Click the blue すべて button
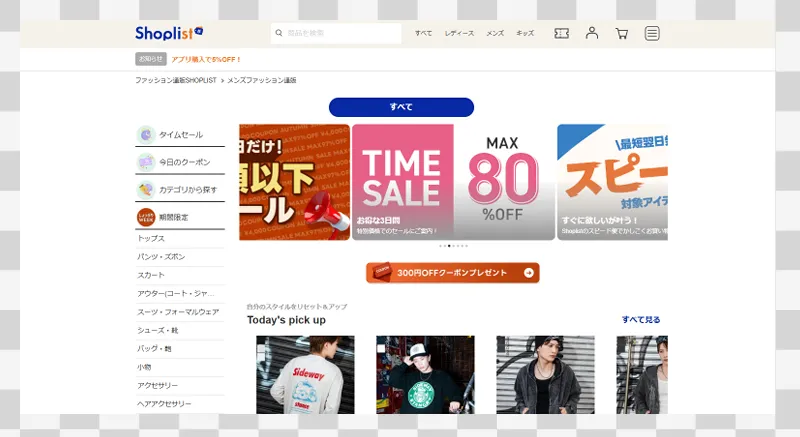This screenshot has width=800, height=437. [x=401, y=107]
